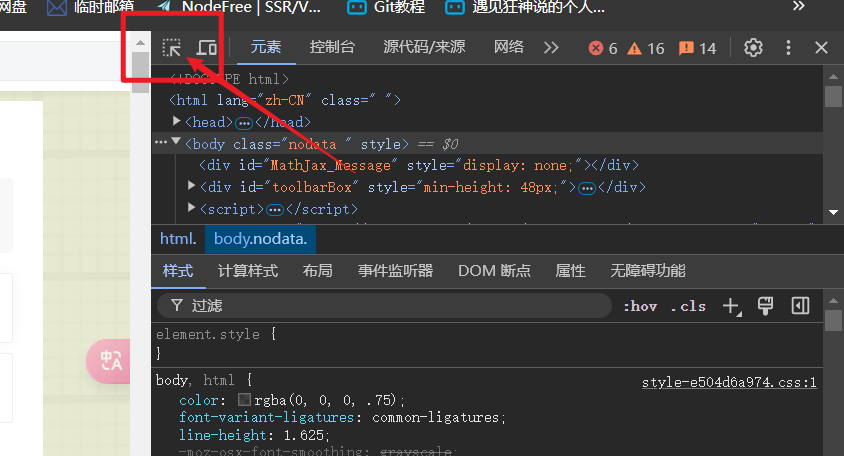
Task: Toggle the :hov element state button
Action: pos(640,306)
